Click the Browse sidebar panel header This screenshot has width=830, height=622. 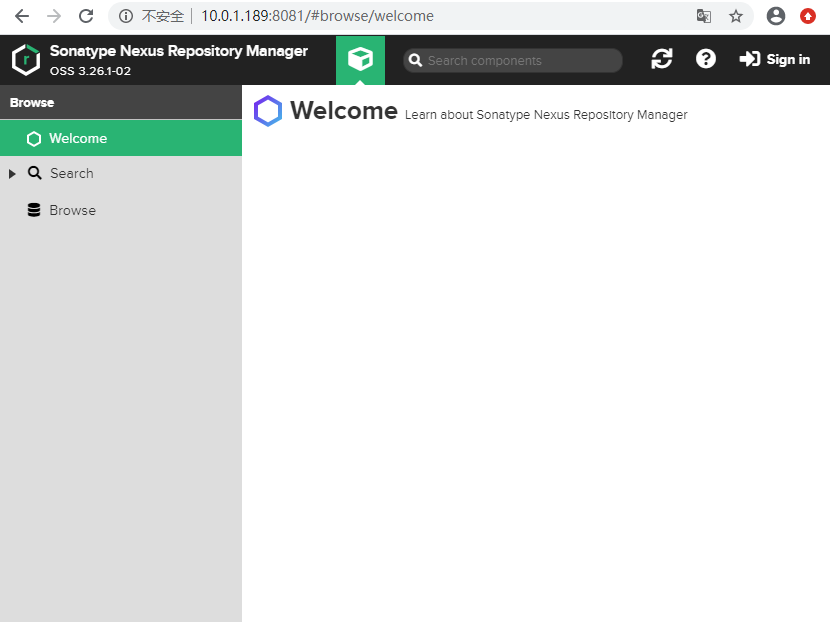point(121,102)
